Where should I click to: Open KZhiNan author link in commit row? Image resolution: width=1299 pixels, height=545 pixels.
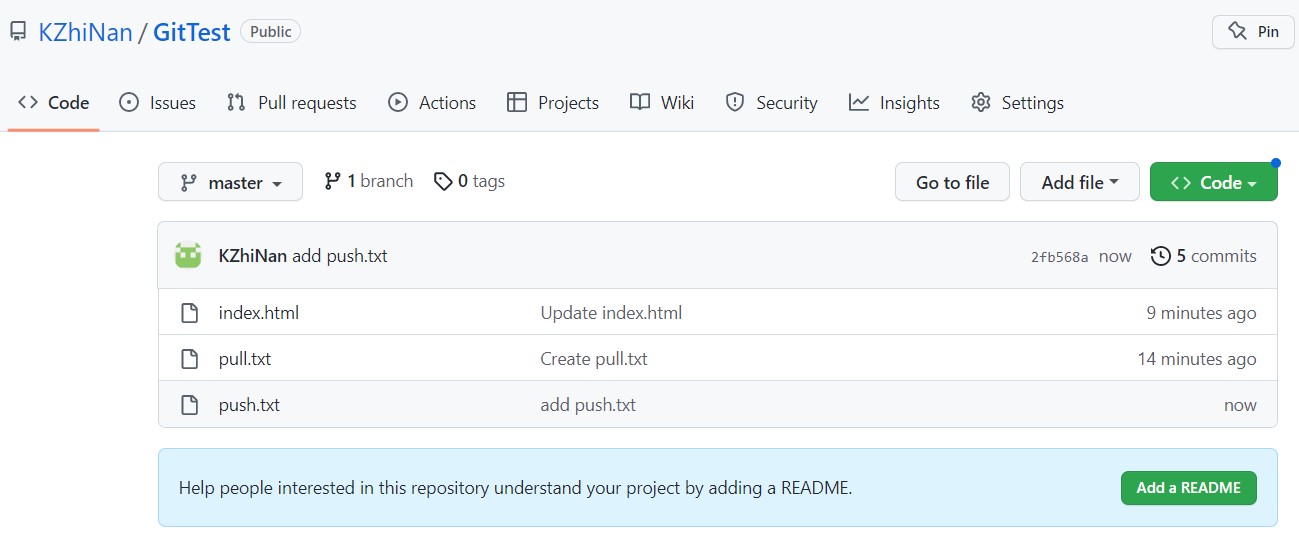click(x=253, y=256)
